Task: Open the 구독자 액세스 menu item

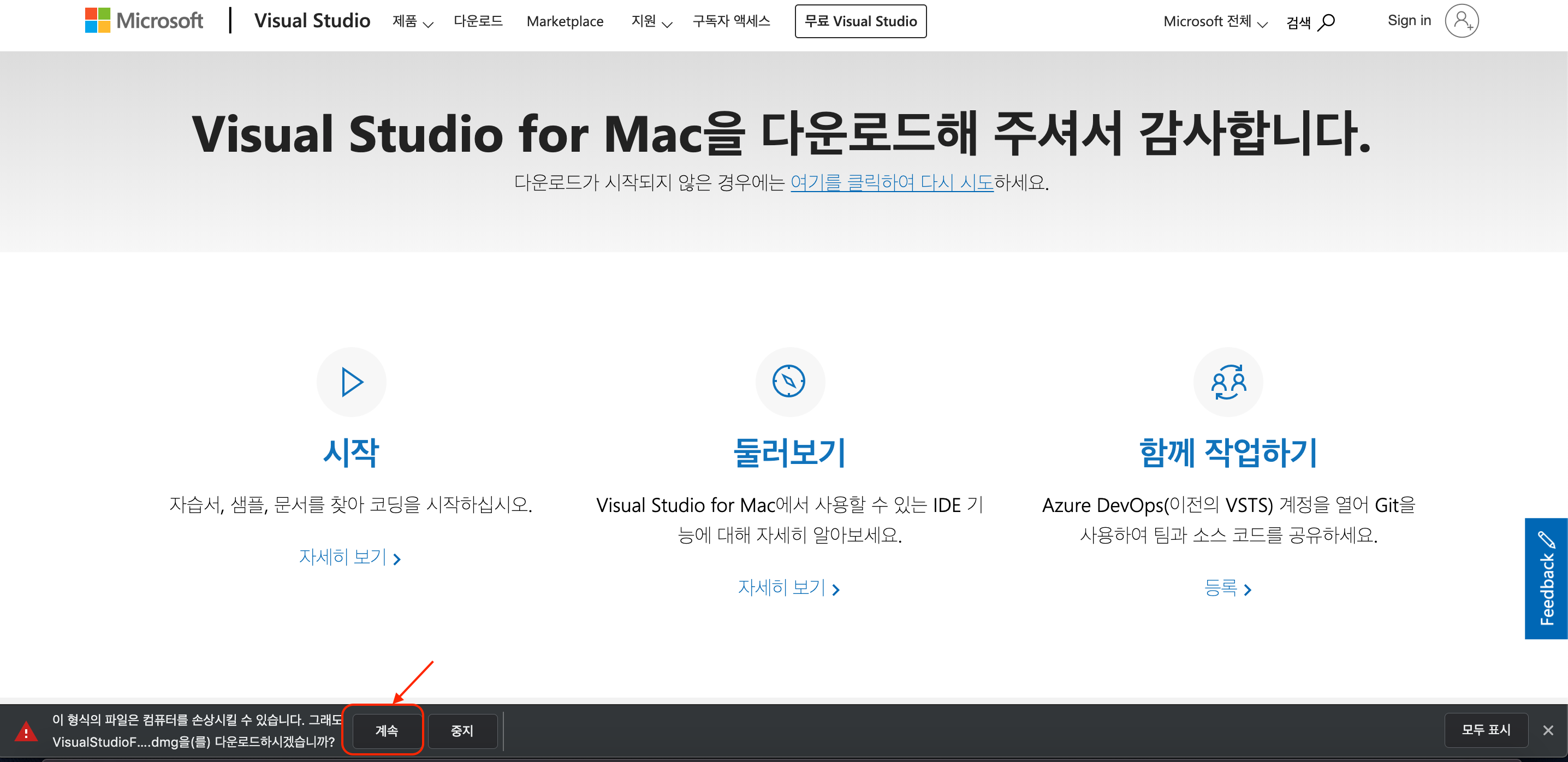Action: pos(731,22)
